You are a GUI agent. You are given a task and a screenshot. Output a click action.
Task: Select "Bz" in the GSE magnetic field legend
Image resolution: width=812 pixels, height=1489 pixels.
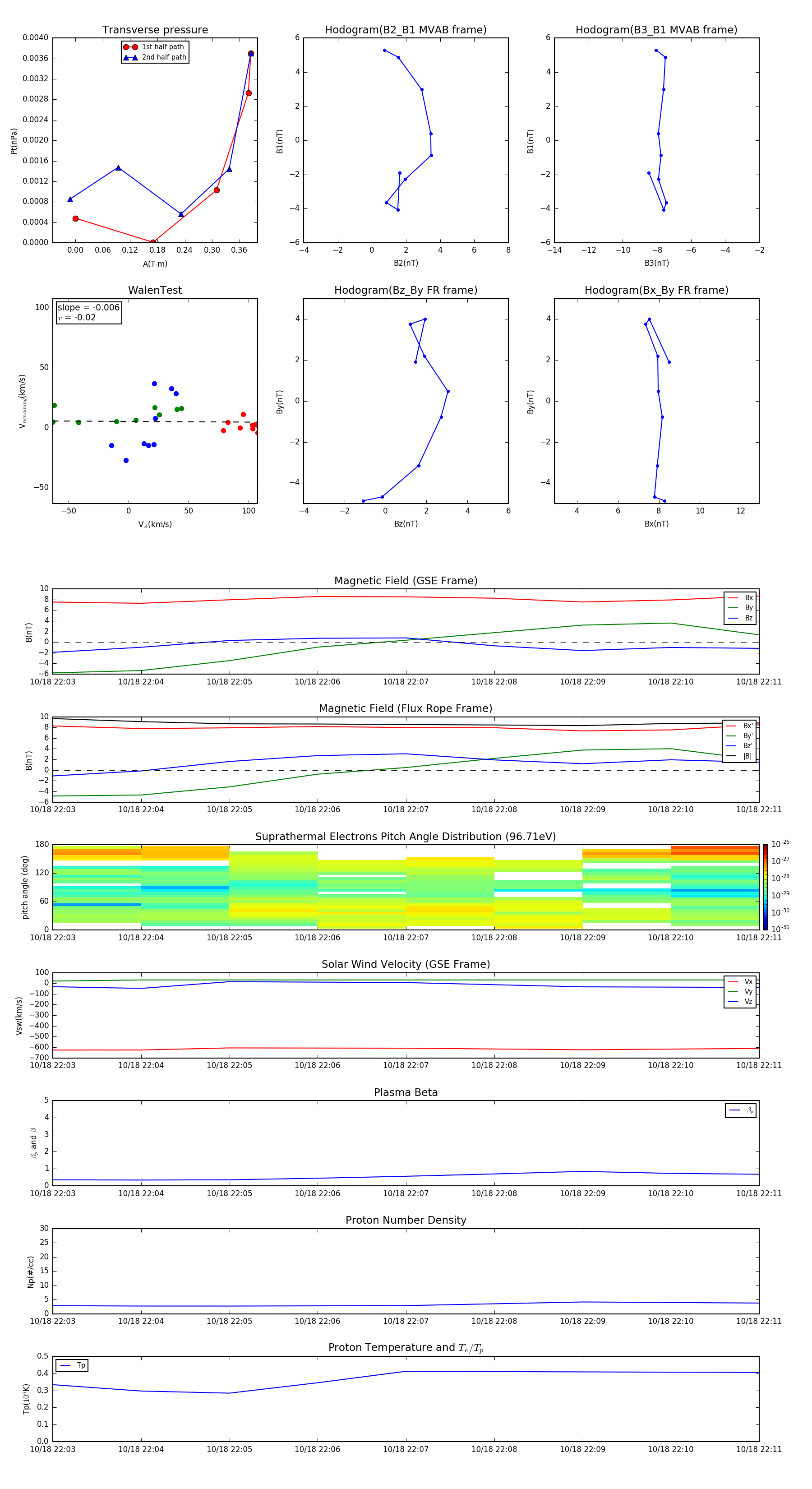click(740, 619)
